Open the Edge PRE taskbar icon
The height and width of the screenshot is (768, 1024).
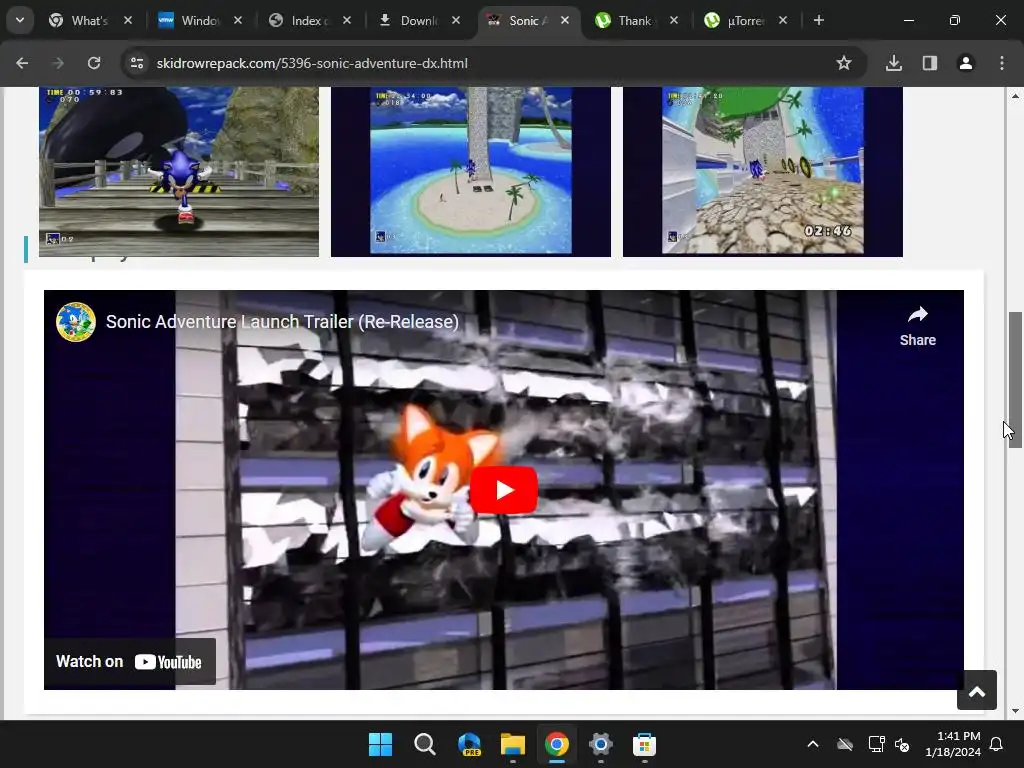[469, 744]
